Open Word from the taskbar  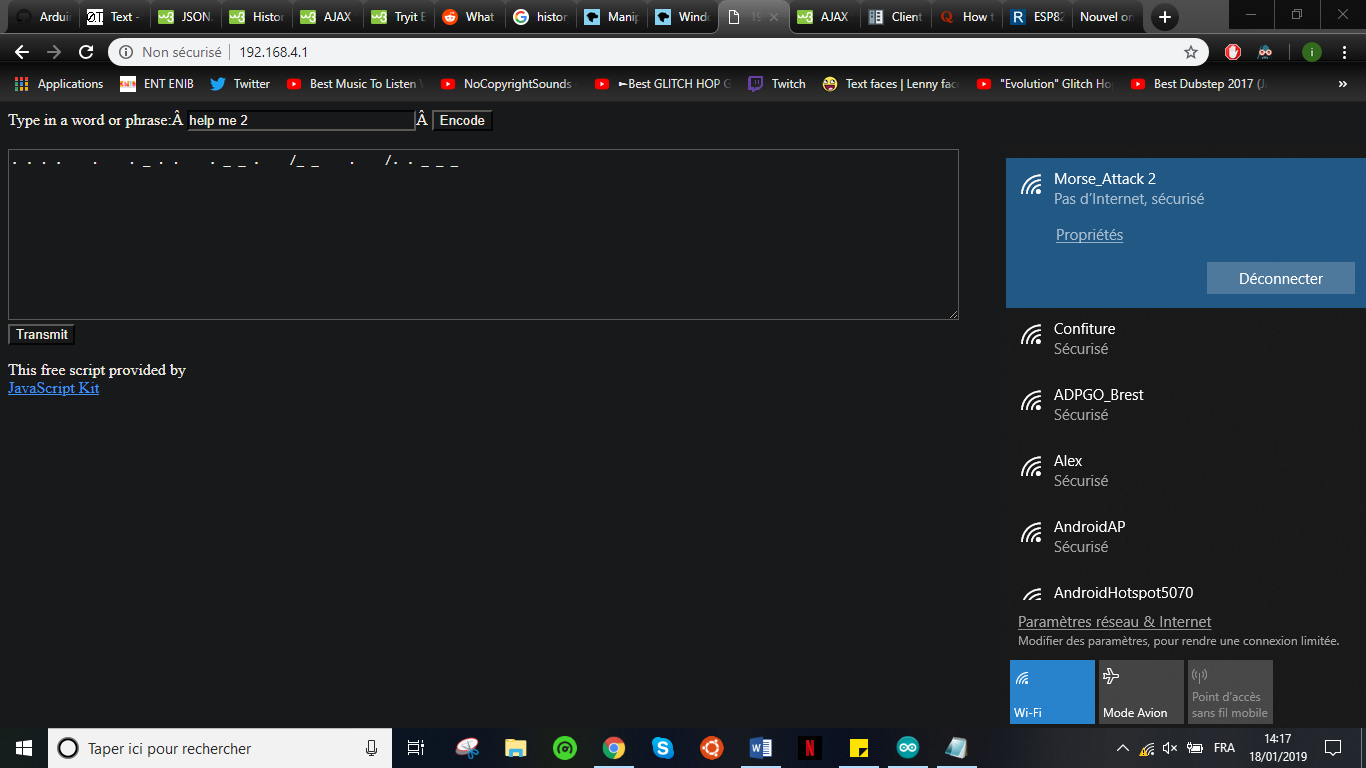[760, 748]
